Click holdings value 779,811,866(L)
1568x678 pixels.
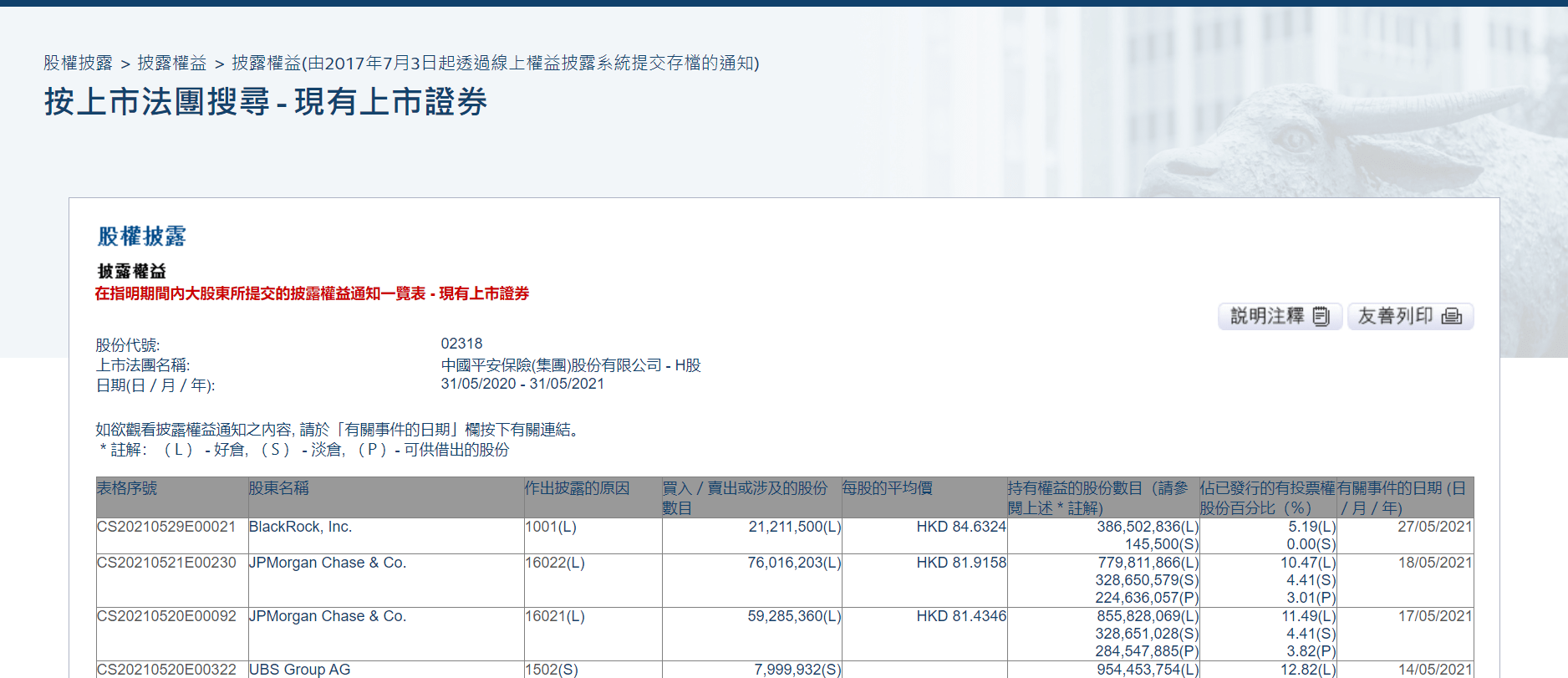click(x=1148, y=563)
